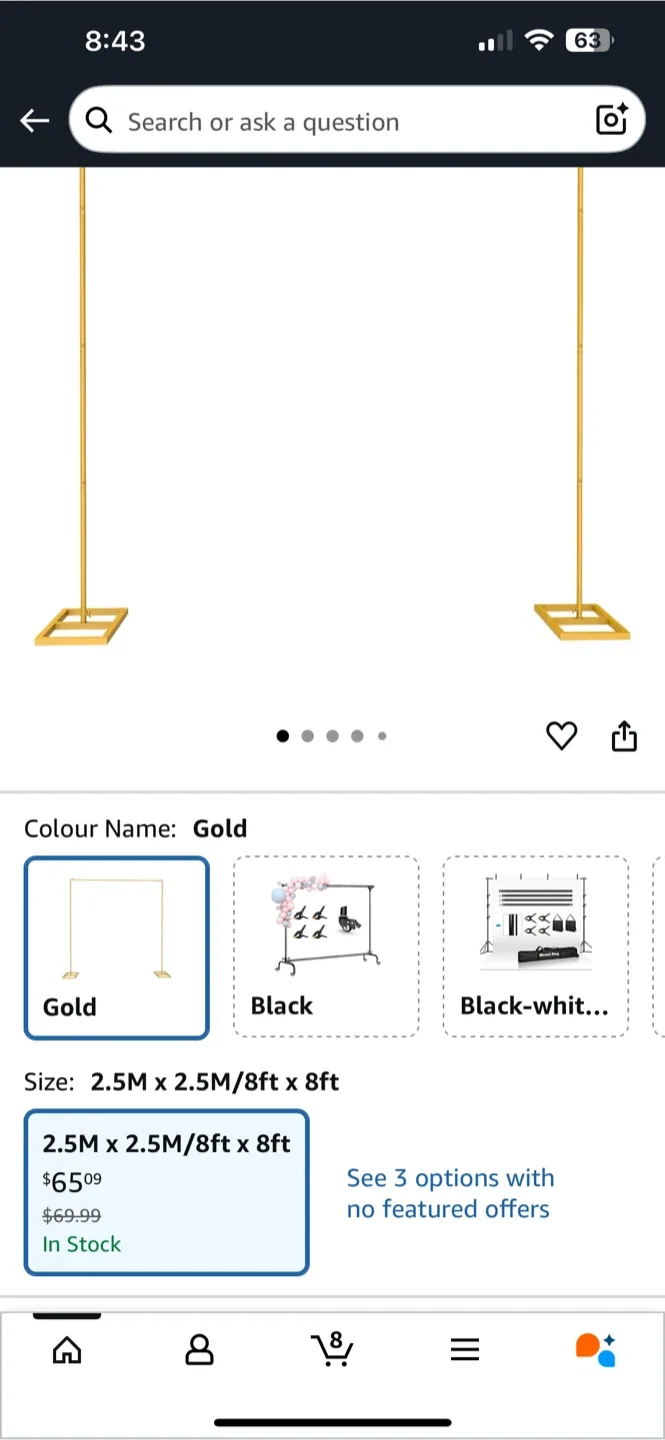Open the shopping cart showing 8 items
The image size is (665, 1440).
coord(332,1350)
